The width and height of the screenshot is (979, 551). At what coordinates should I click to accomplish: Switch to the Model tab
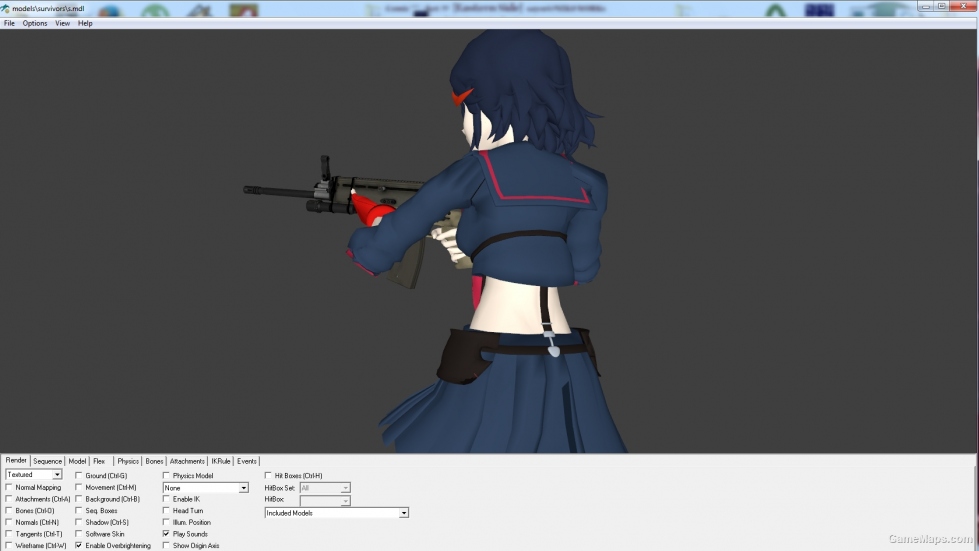tap(77, 461)
